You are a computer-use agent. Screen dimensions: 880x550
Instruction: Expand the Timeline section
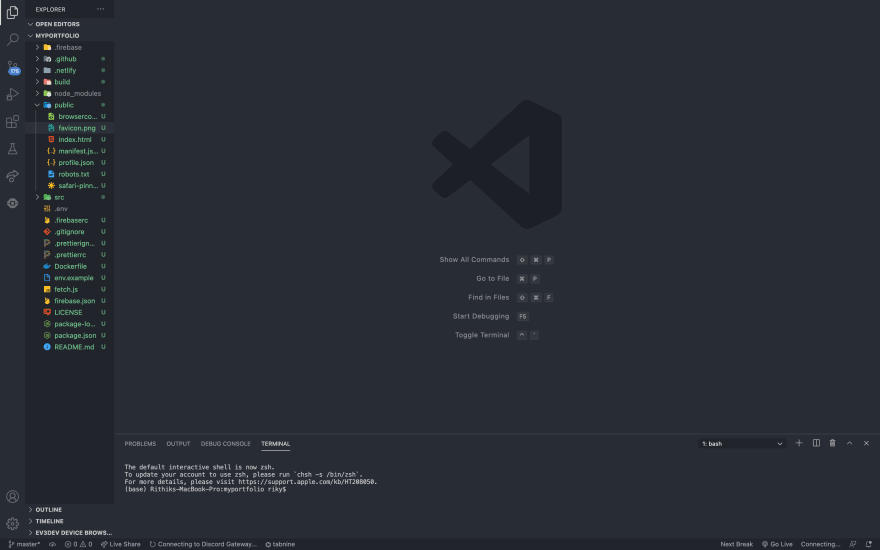point(70,521)
